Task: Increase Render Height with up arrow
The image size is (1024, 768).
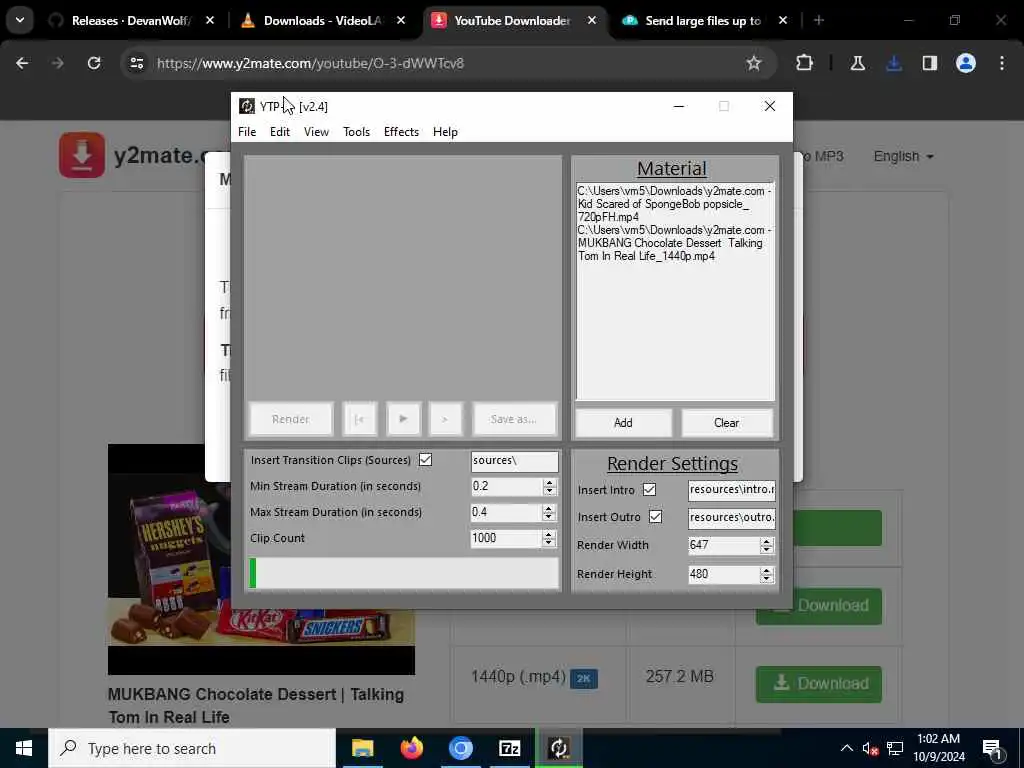Action: point(767,570)
